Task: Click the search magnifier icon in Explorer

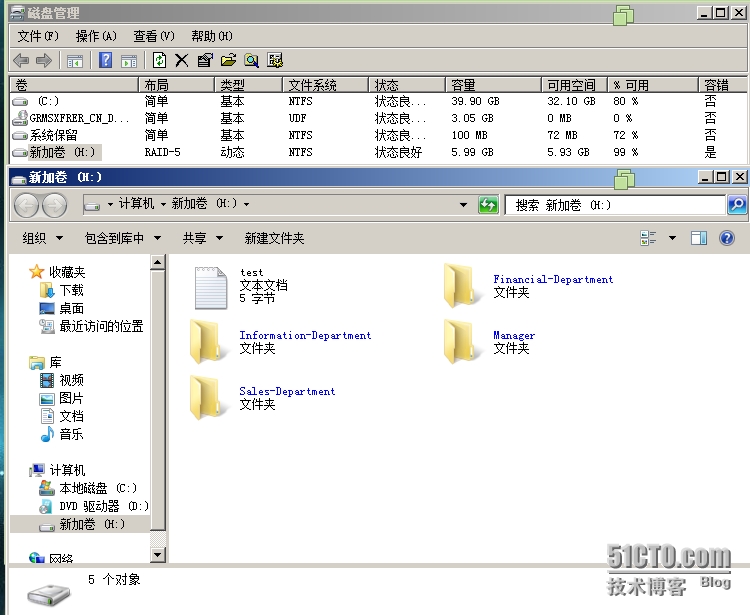Action: pos(736,205)
